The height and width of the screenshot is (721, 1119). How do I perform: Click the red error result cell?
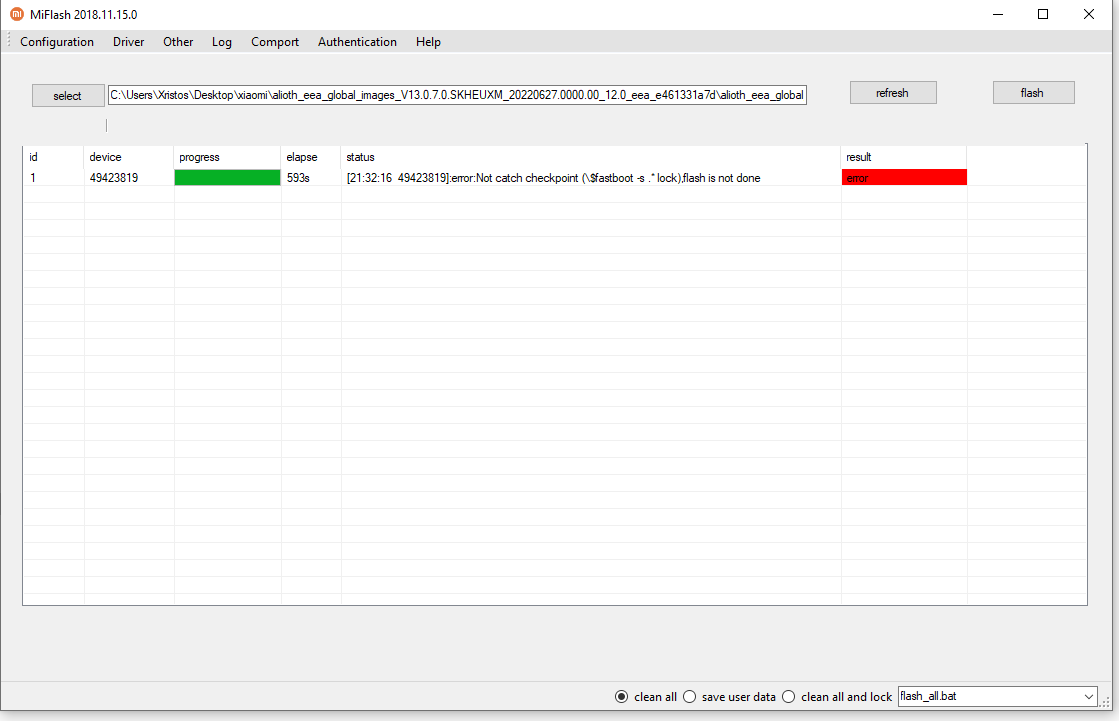pyautogui.click(x=904, y=178)
